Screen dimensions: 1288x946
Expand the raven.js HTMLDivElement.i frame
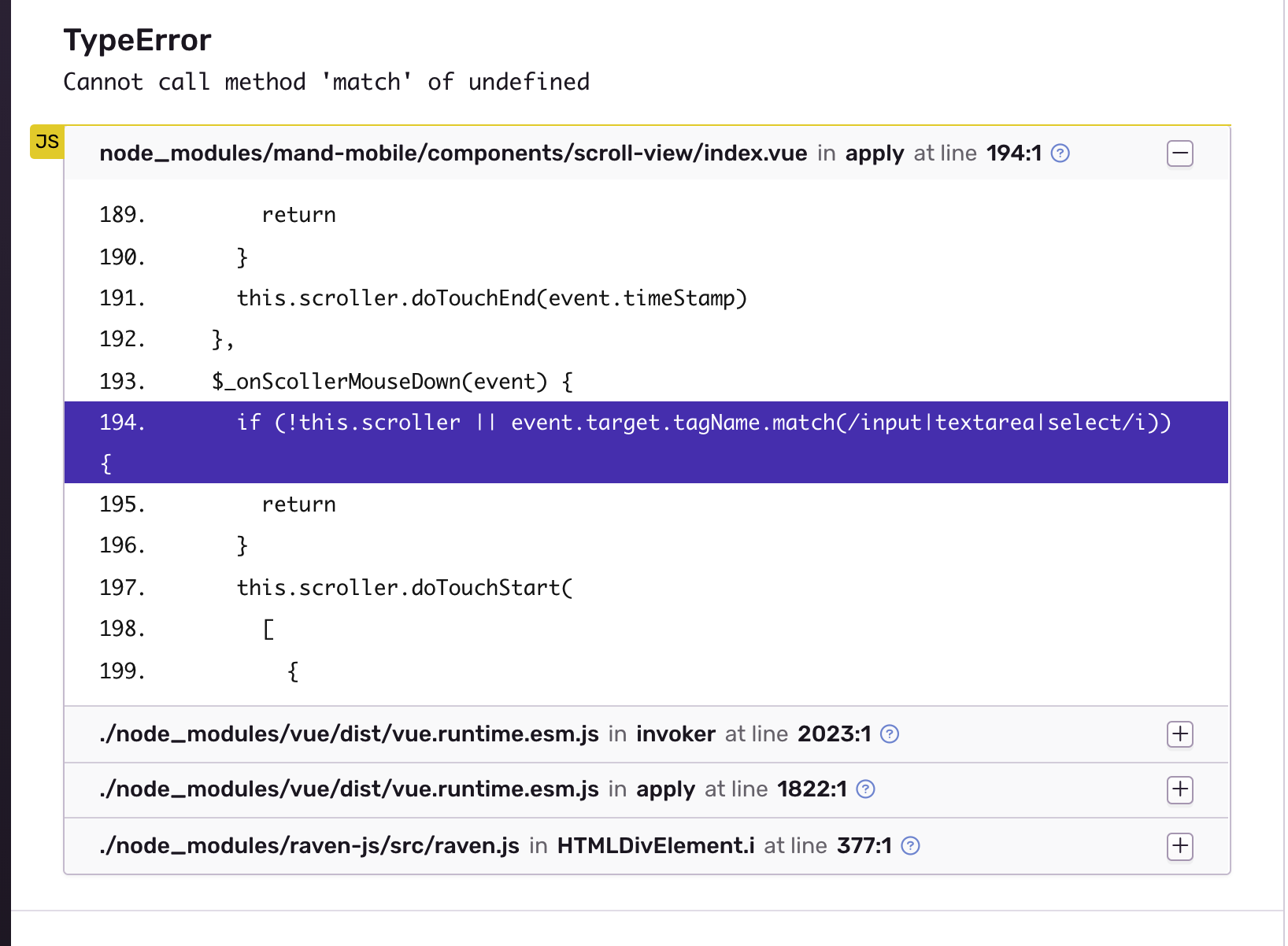click(x=1179, y=846)
